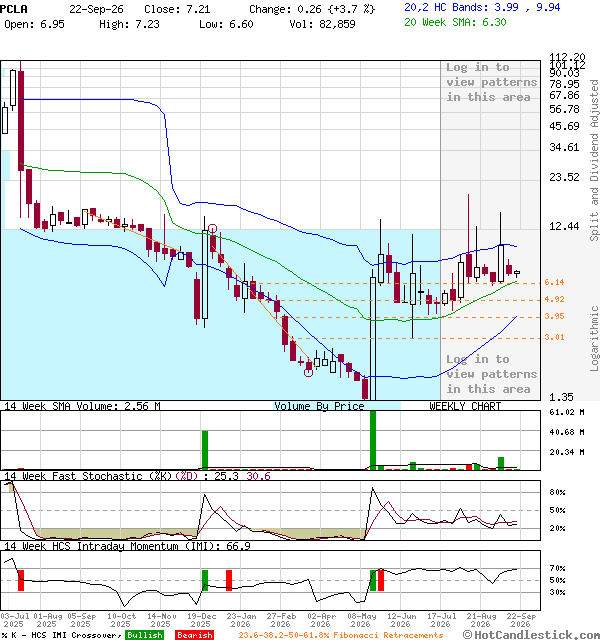Click the red Bearish legend badge
Image resolution: width=600 pixels, height=640 pixels.
[x=194, y=635]
